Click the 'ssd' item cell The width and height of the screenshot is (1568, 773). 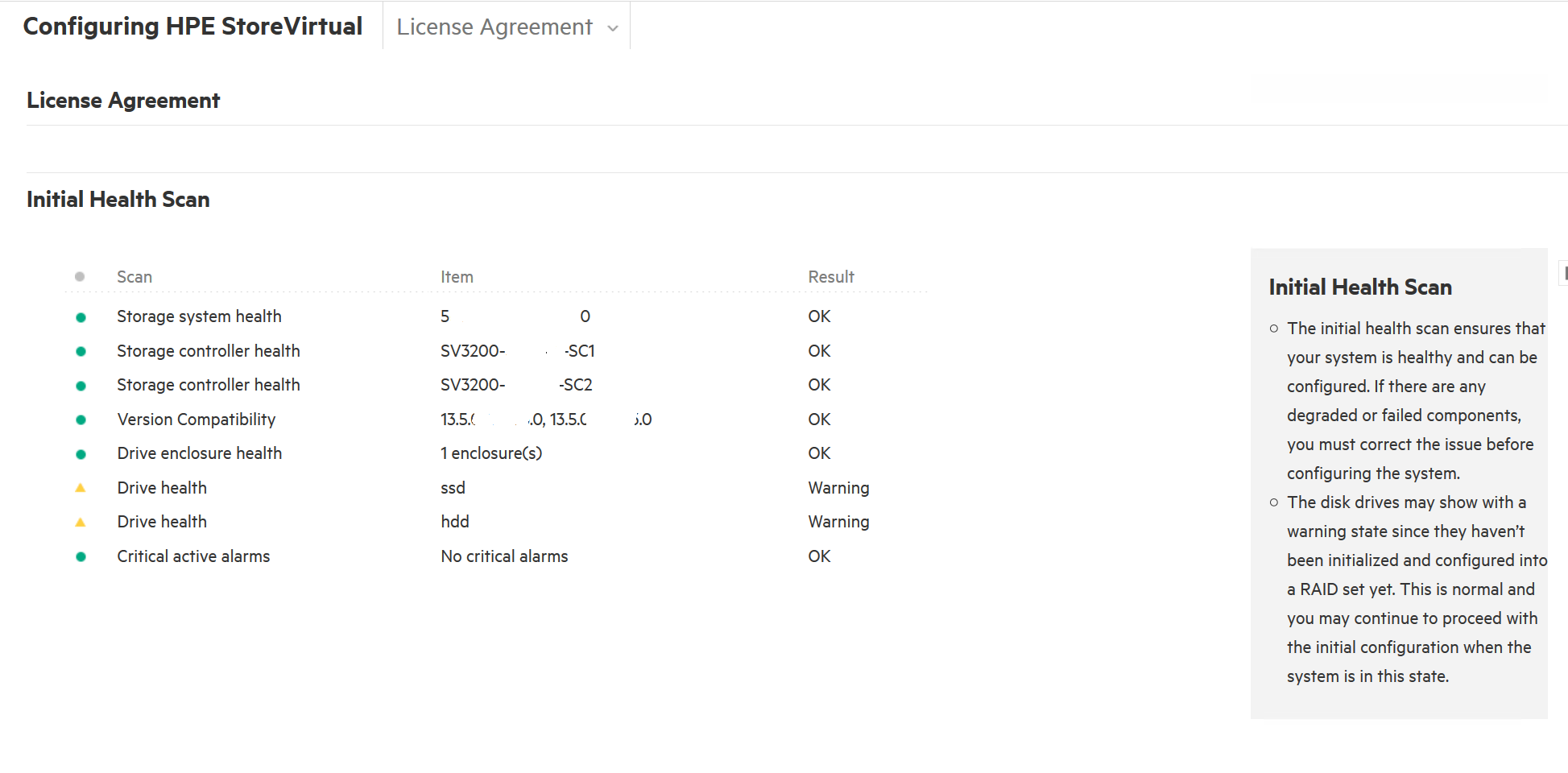pos(453,488)
